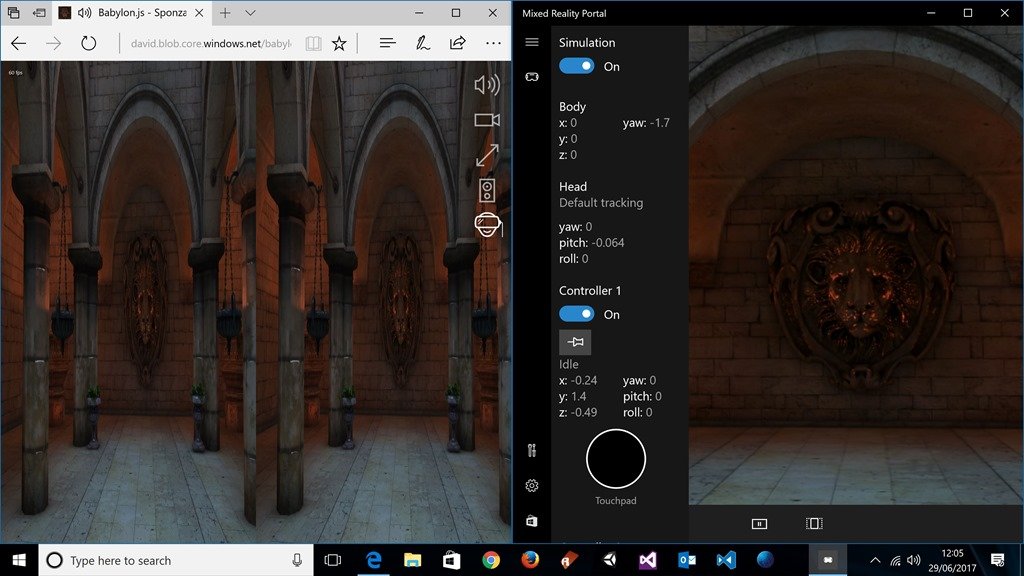
Task: Show hidden system tray icons
Action: (x=876, y=560)
